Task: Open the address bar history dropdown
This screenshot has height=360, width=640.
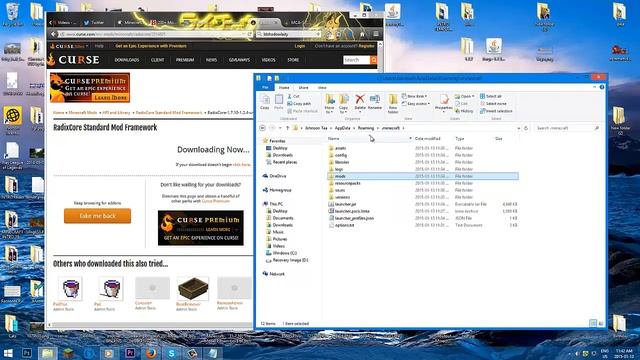Action: click(518, 128)
